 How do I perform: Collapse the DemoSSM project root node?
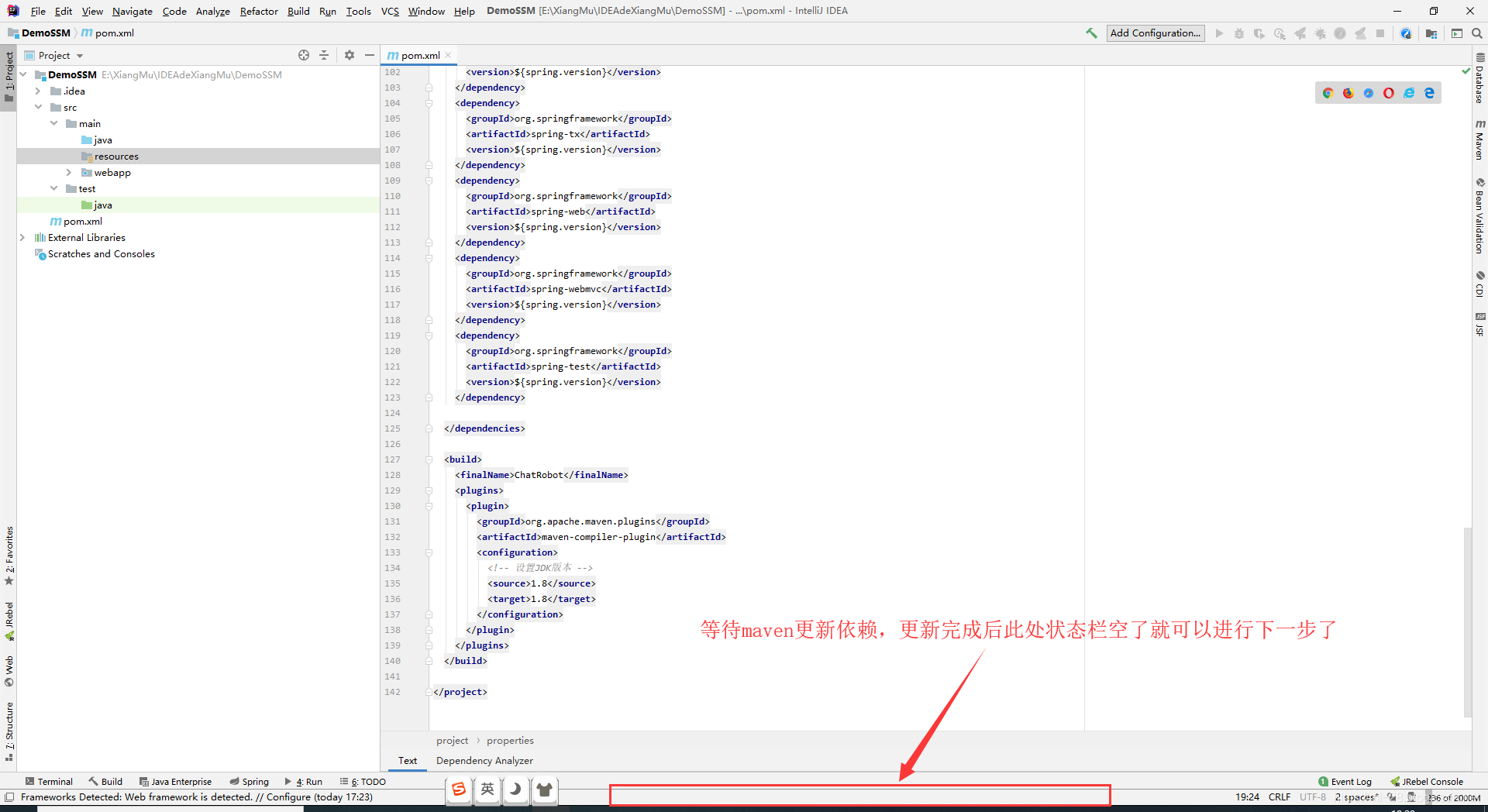pos(24,74)
